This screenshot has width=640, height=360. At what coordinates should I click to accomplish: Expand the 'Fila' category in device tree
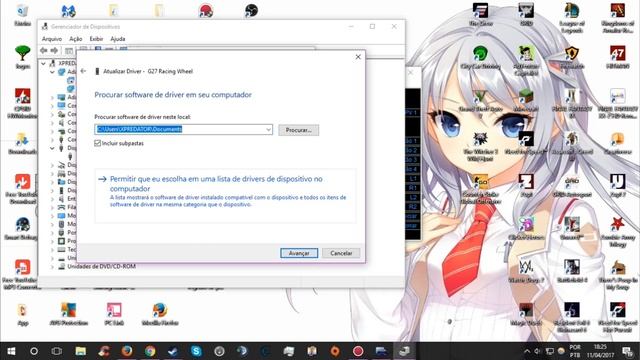[x=52, y=207]
